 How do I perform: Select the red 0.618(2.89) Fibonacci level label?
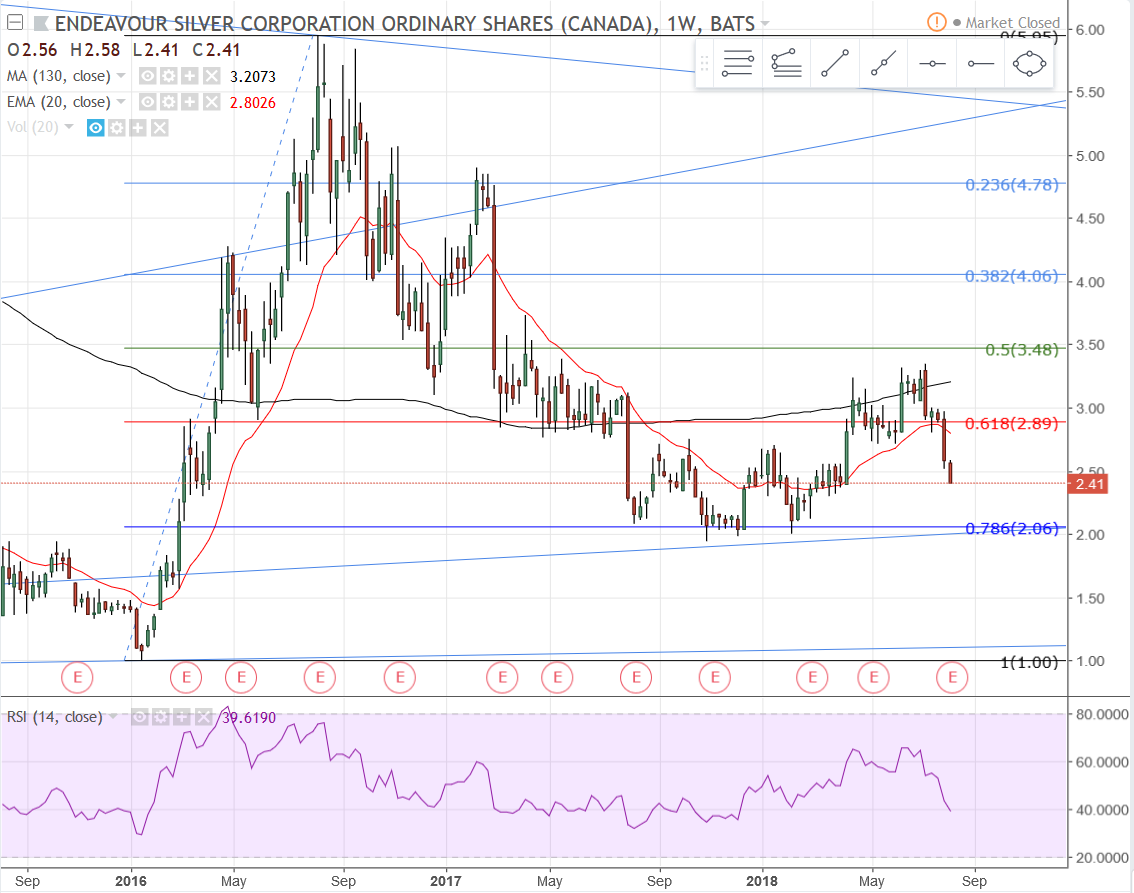(1012, 424)
